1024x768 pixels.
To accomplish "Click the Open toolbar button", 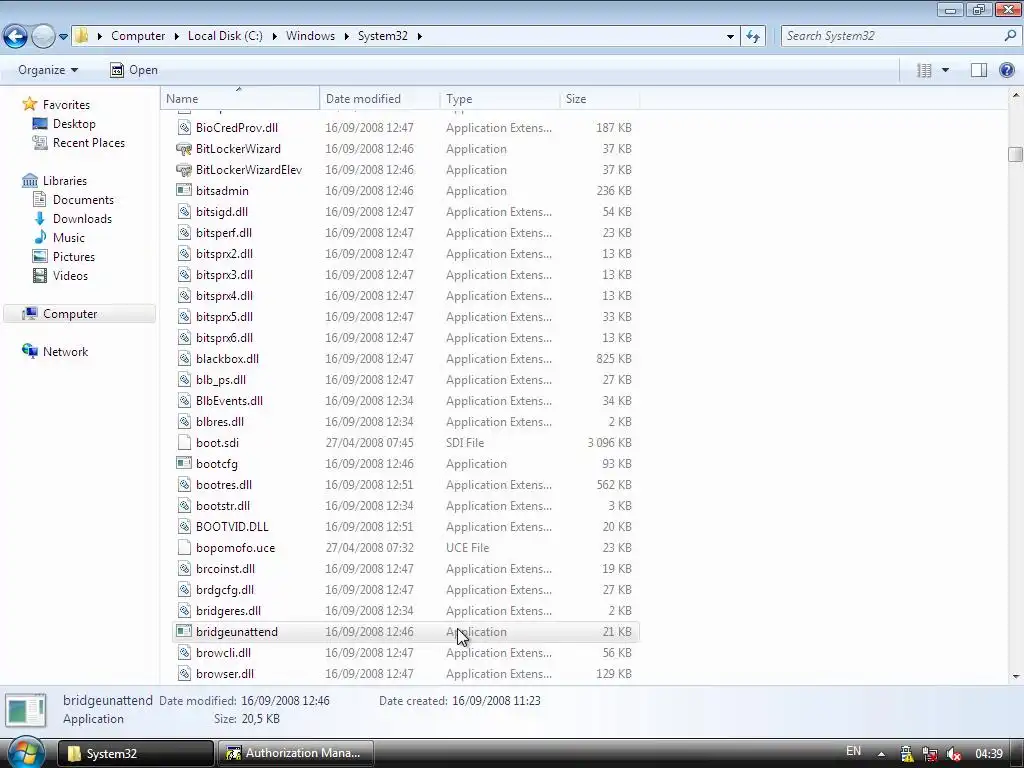I will coord(134,70).
